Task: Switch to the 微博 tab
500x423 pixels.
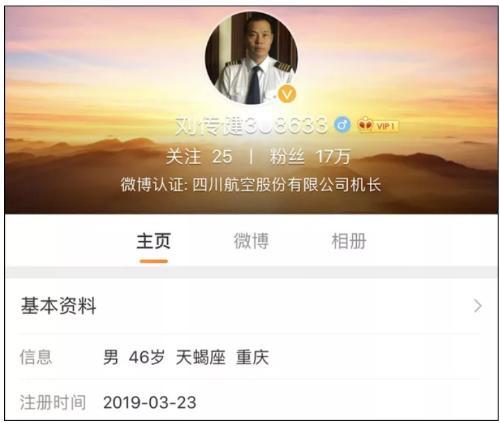Action: [x=251, y=241]
